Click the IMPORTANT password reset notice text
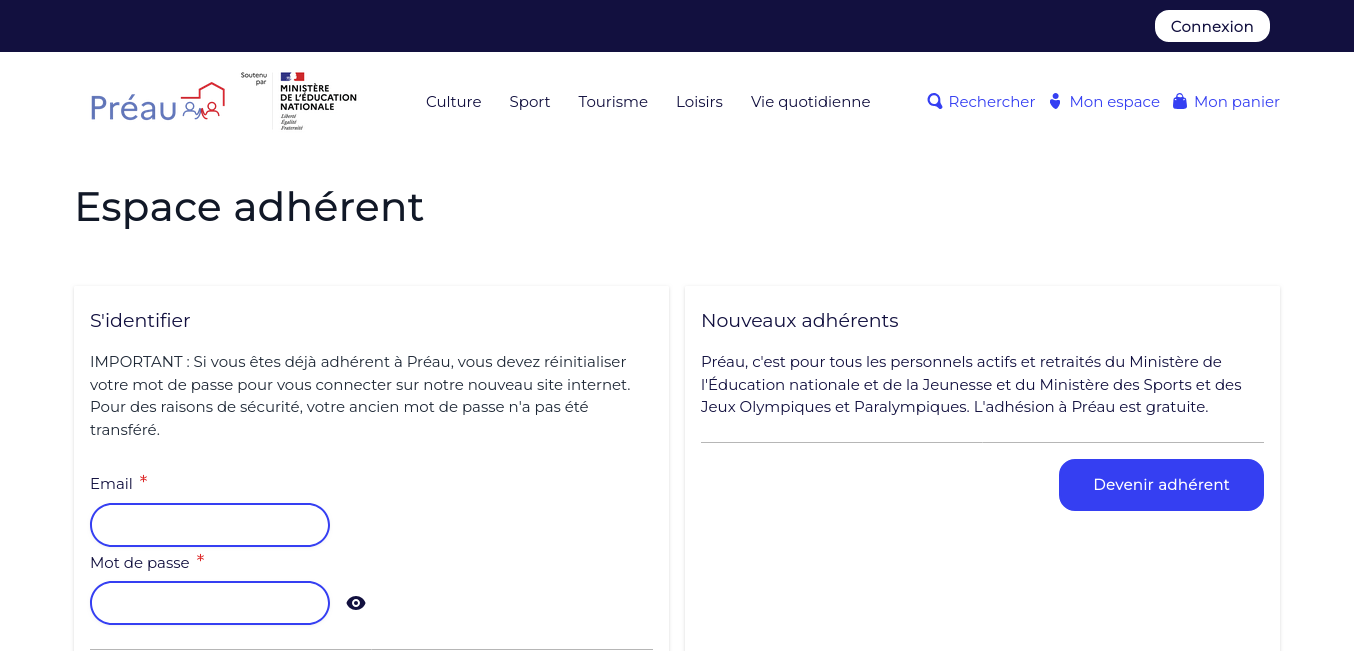 (x=360, y=396)
